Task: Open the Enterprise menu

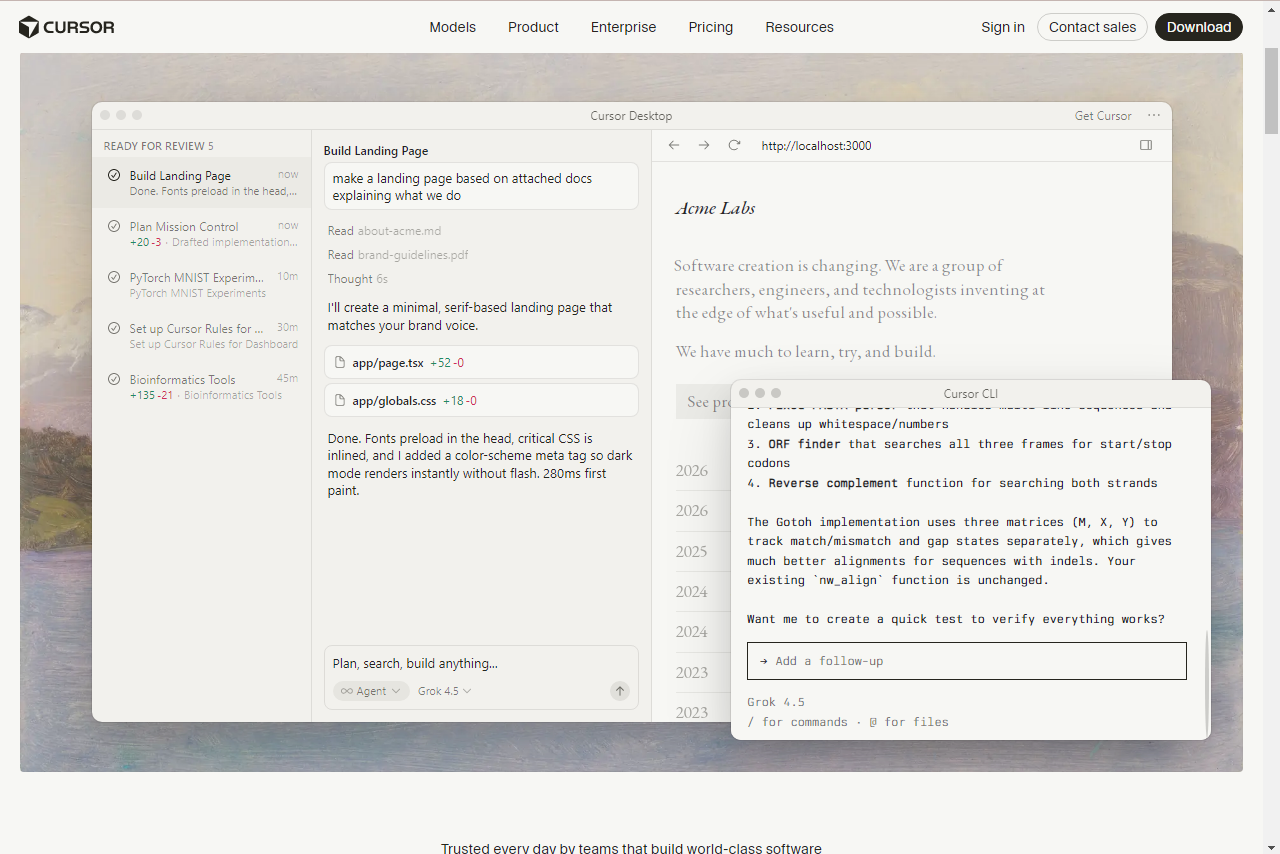Action: (x=623, y=27)
